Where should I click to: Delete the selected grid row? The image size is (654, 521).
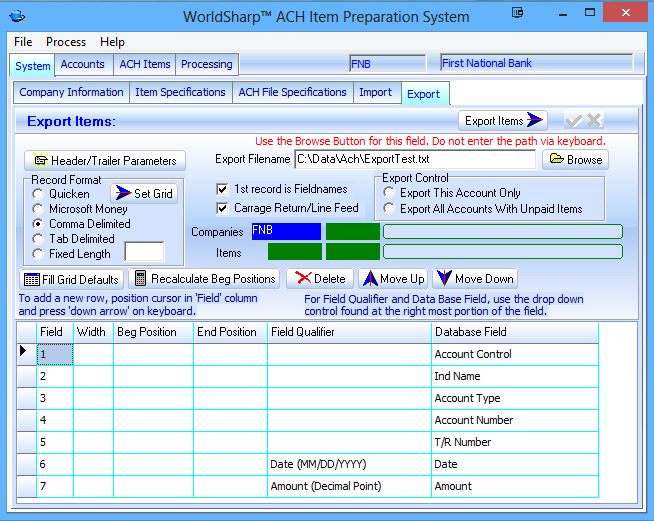pyautogui.click(x=320, y=279)
